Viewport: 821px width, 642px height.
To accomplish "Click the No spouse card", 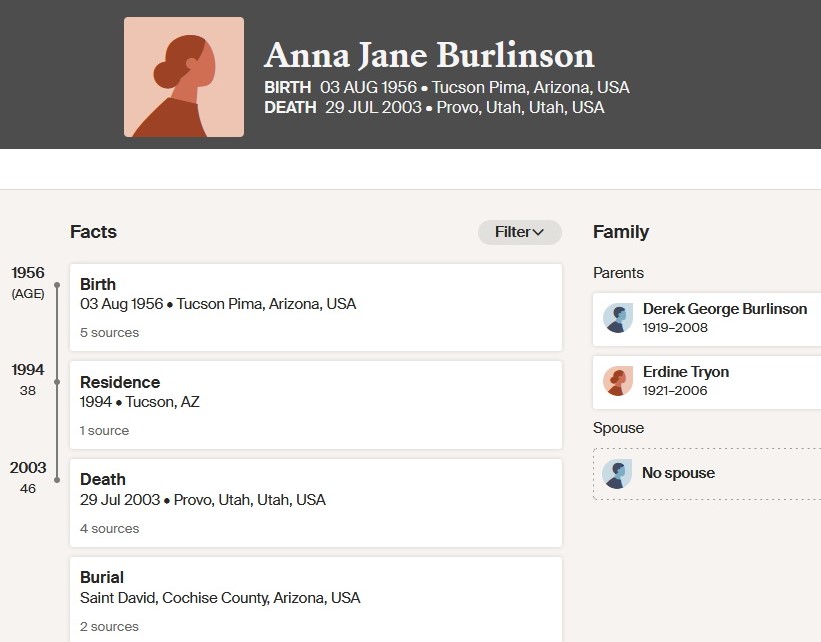I will click(706, 473).
